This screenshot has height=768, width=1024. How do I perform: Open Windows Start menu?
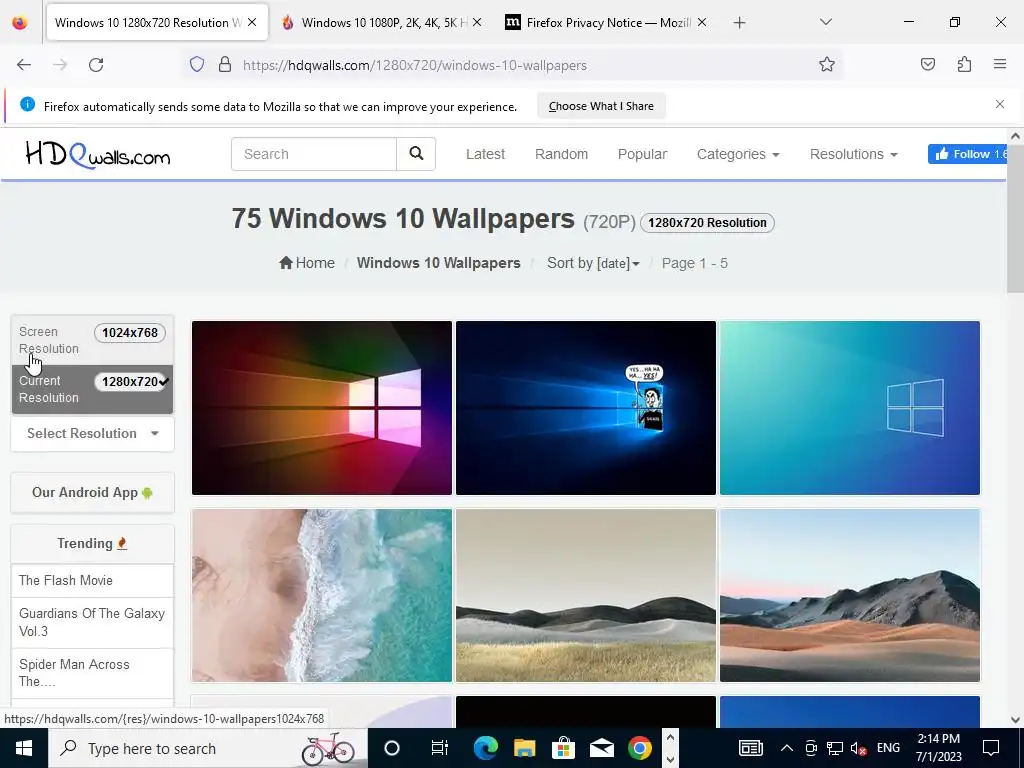point(24,748)
